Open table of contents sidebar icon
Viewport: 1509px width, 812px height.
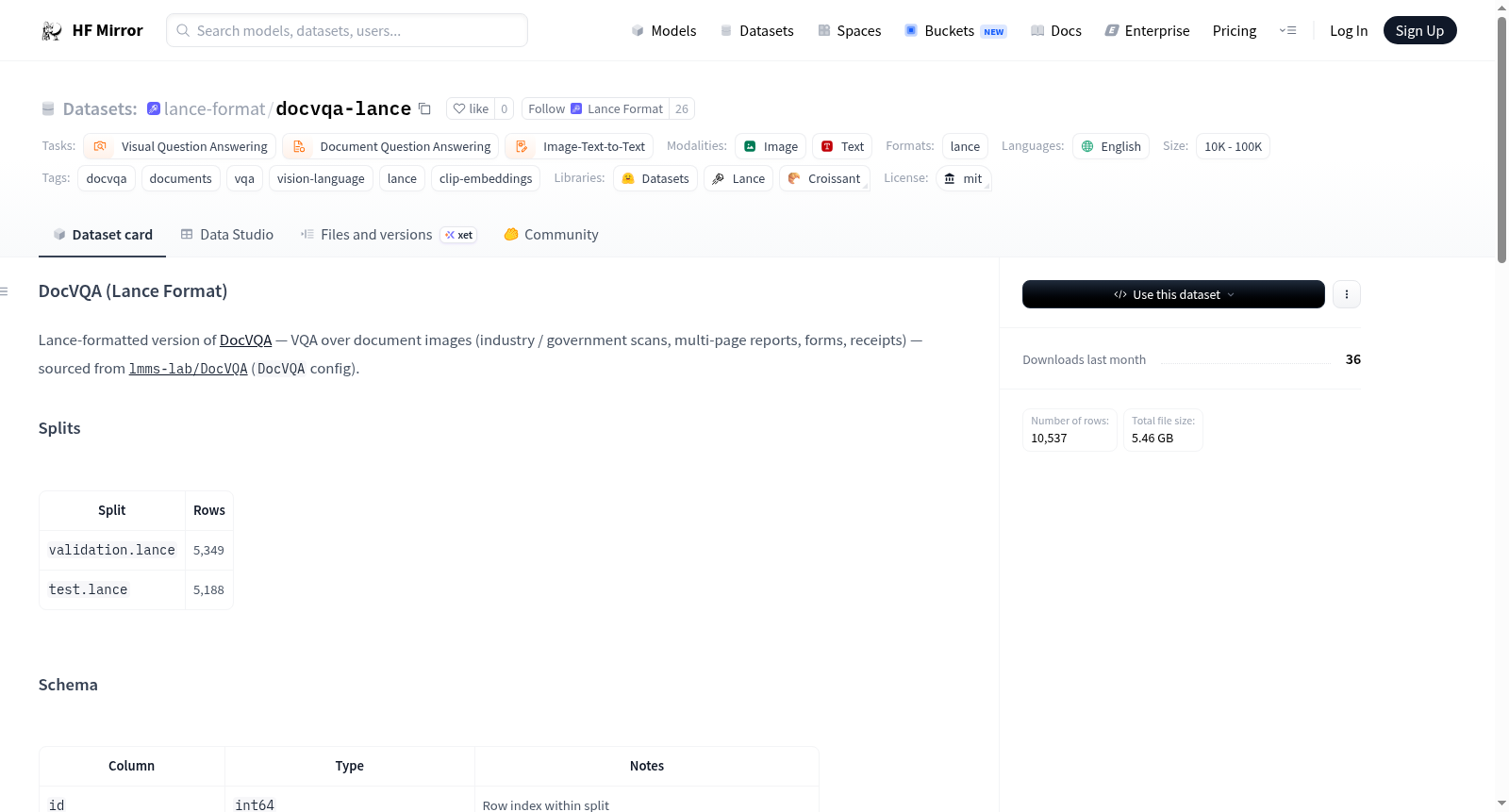(5, 291)
